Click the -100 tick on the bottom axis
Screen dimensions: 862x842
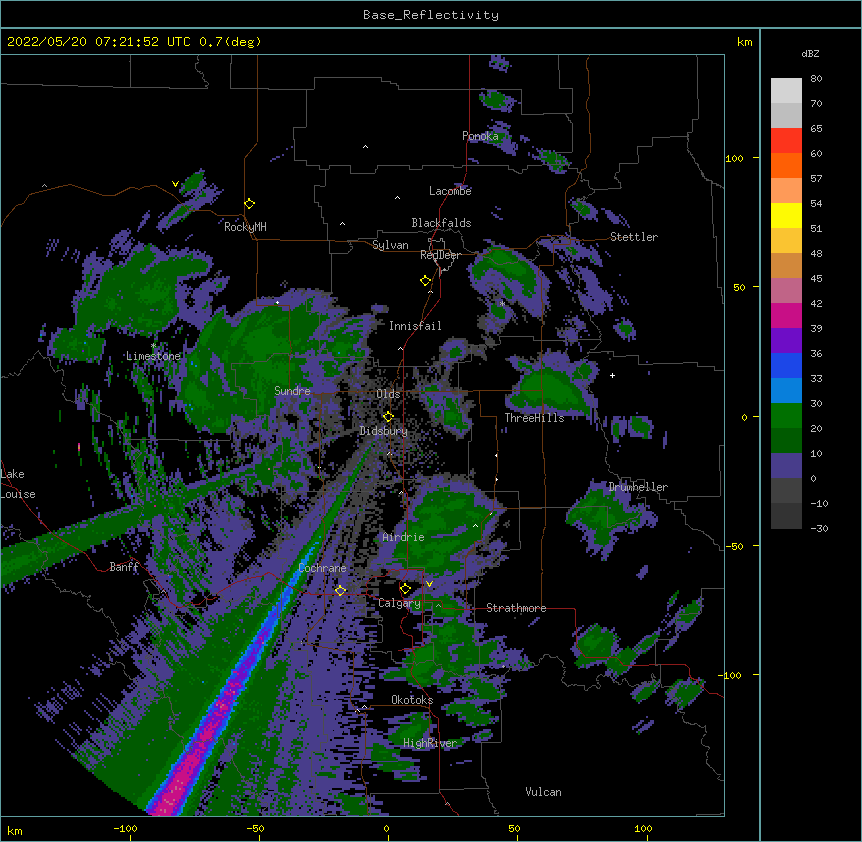coord(125,828)
